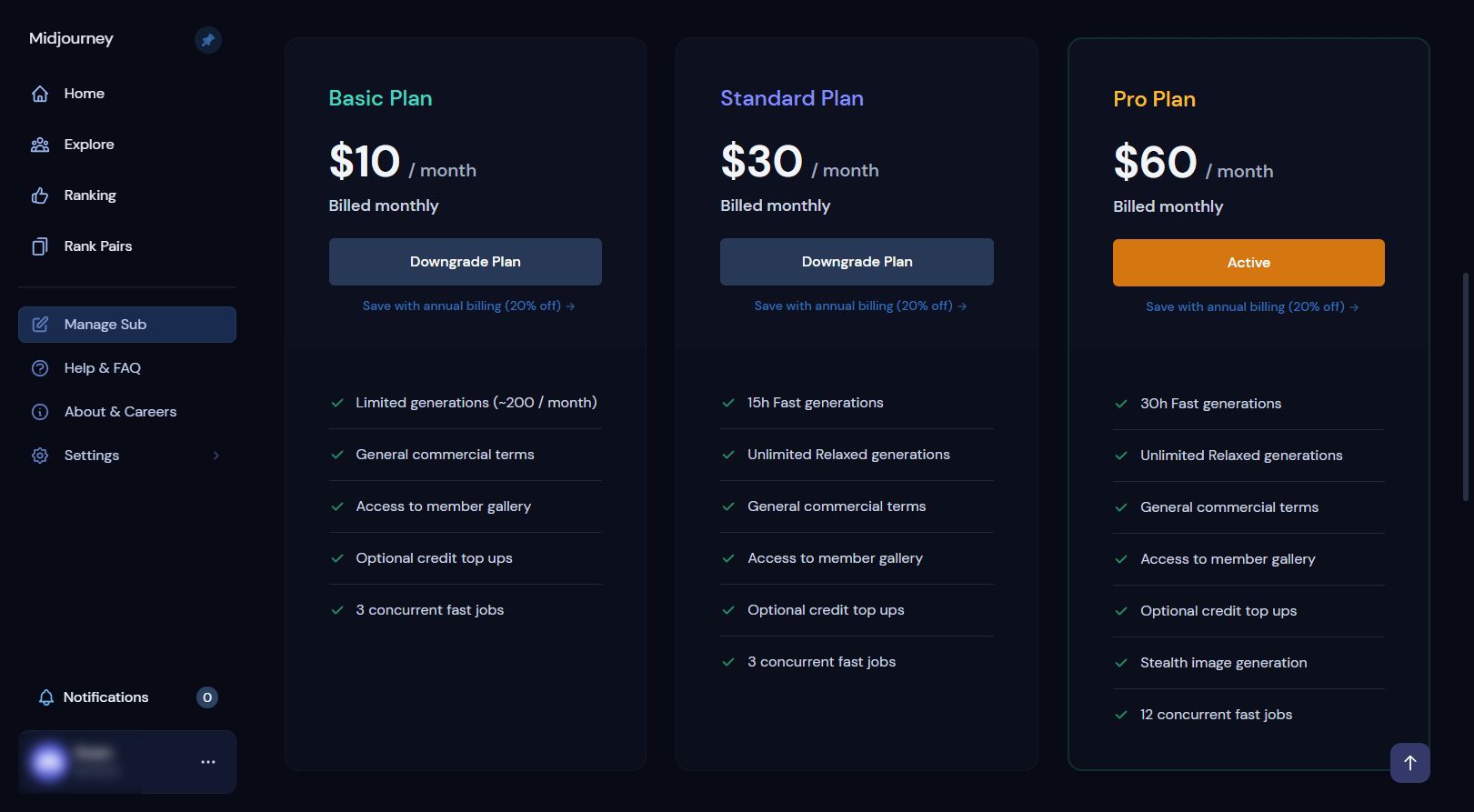Image resolution: width=1474 pixels, height=812 pixels.
Task: Click the page vertical scrollbar
Action: 1465,386
